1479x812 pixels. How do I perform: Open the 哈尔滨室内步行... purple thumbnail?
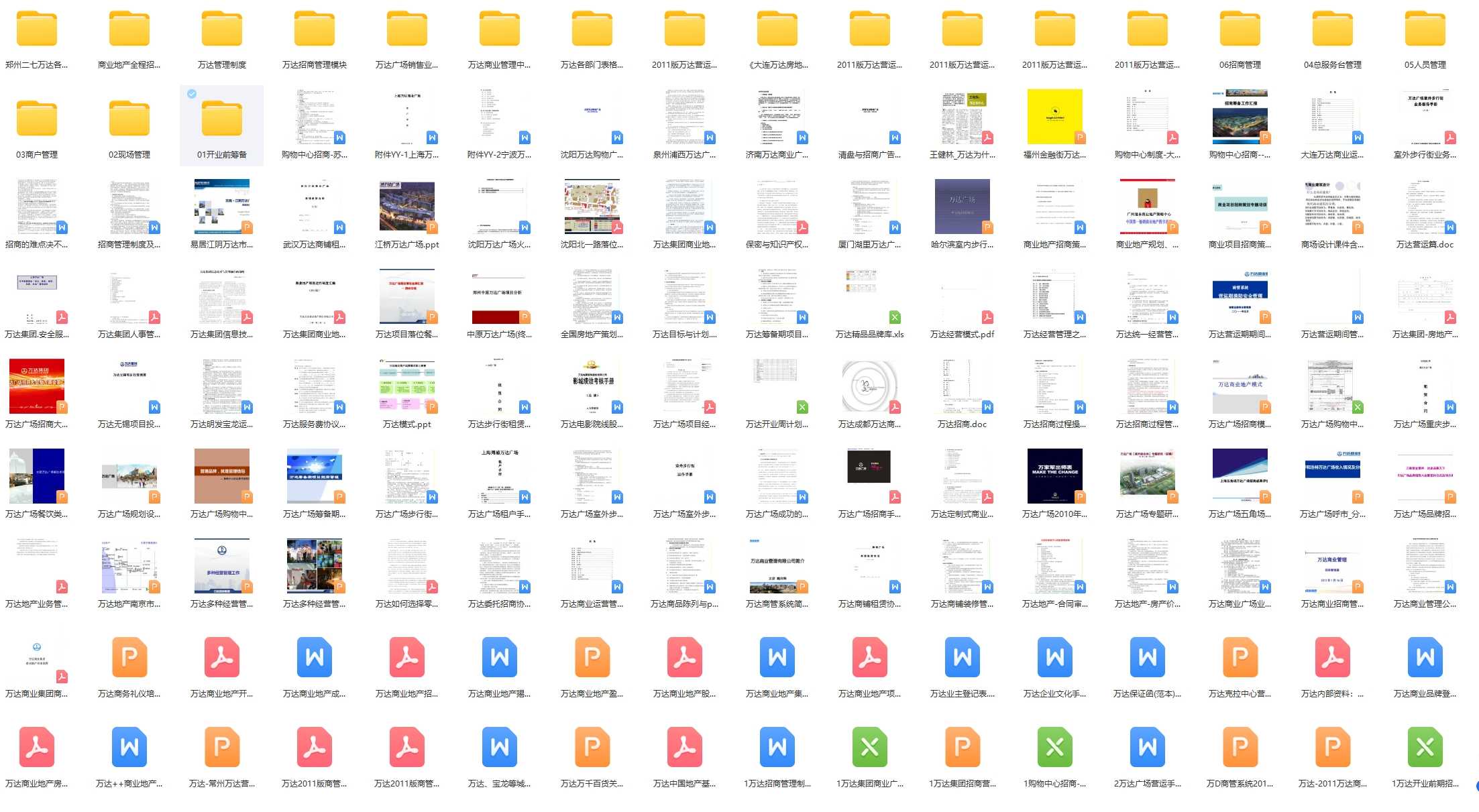[963, 207]
